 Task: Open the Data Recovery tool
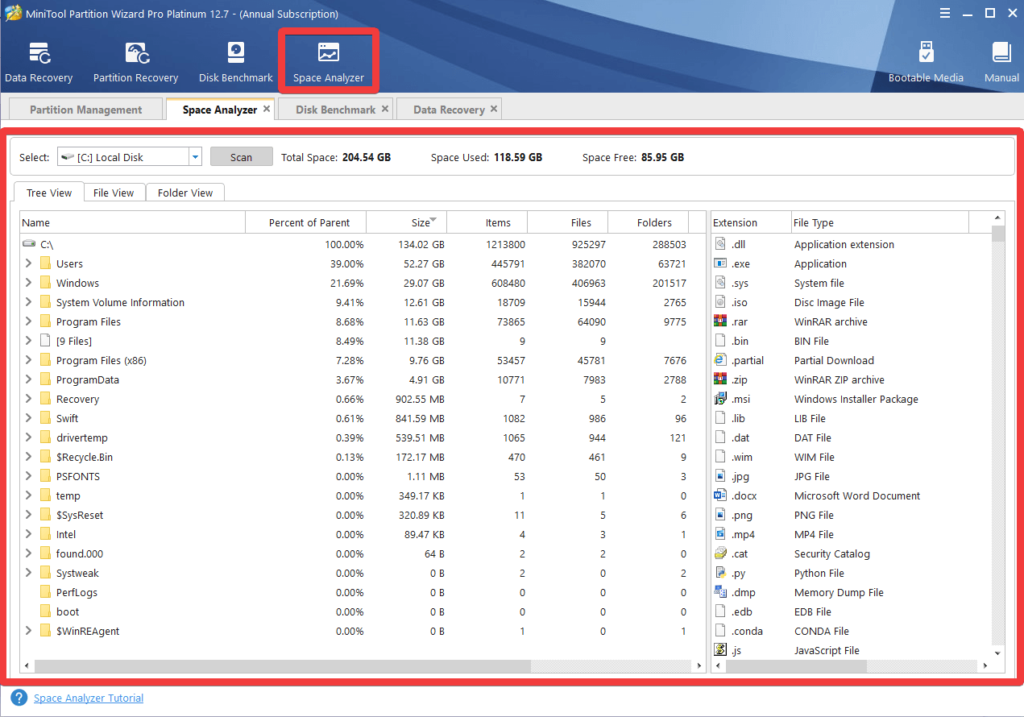click(39, 63)
